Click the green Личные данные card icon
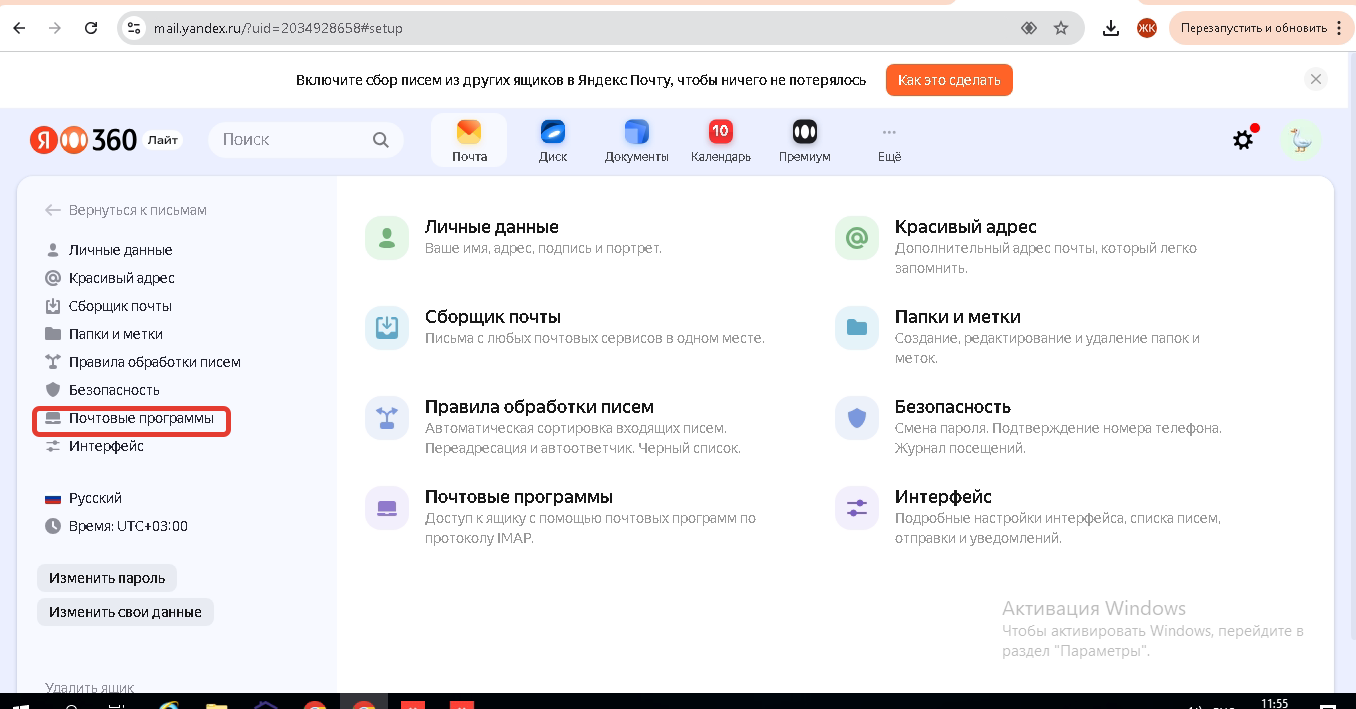 387,238
